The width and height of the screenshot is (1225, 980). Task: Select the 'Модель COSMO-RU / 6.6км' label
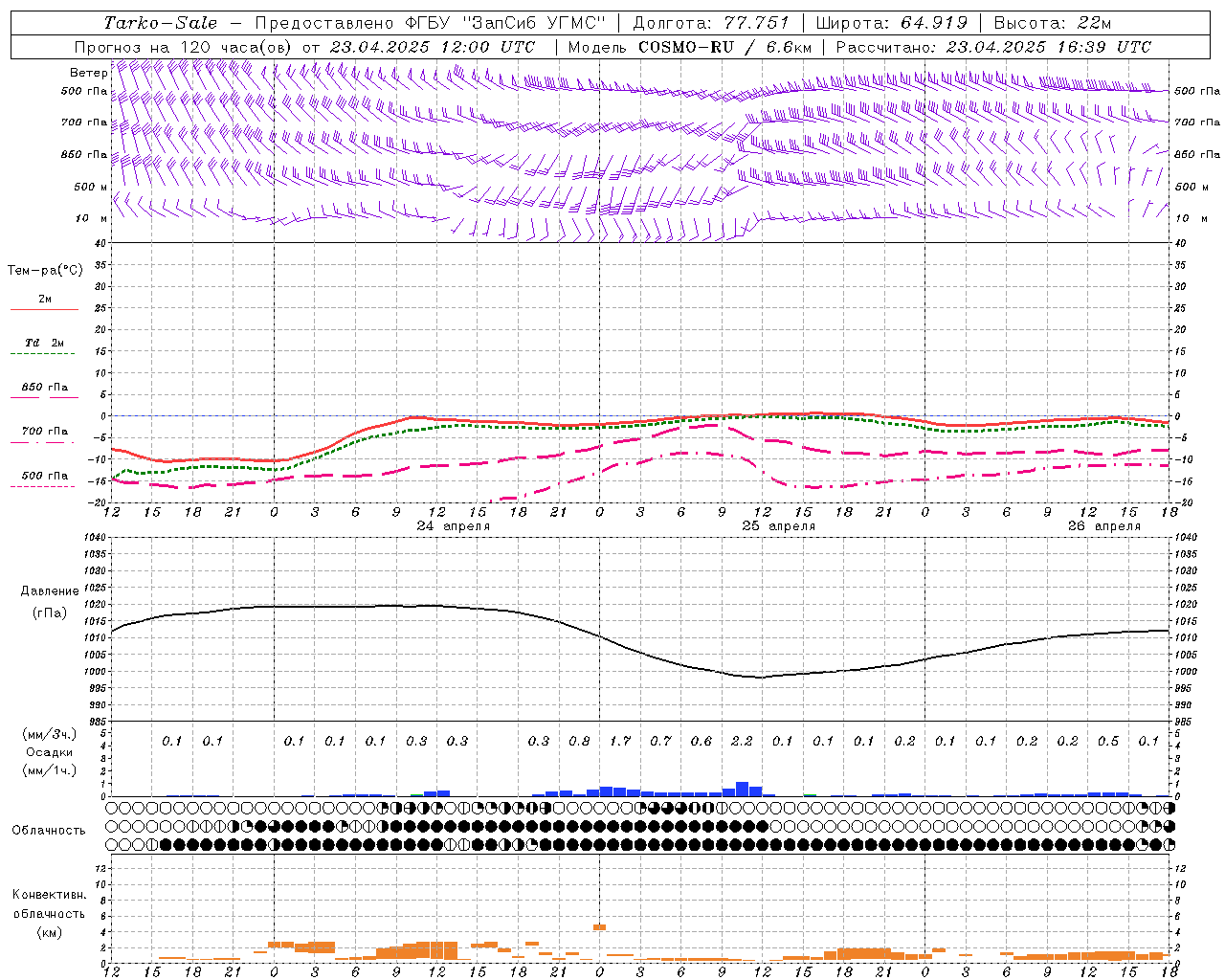pos(689,47)
